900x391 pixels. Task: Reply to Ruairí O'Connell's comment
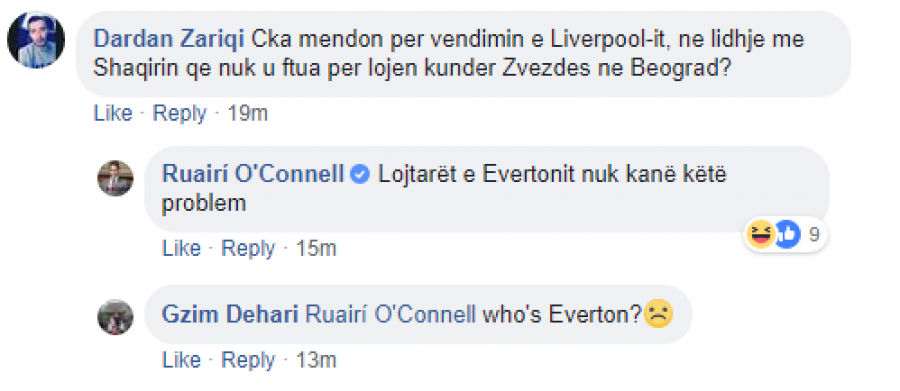point(248,249)
